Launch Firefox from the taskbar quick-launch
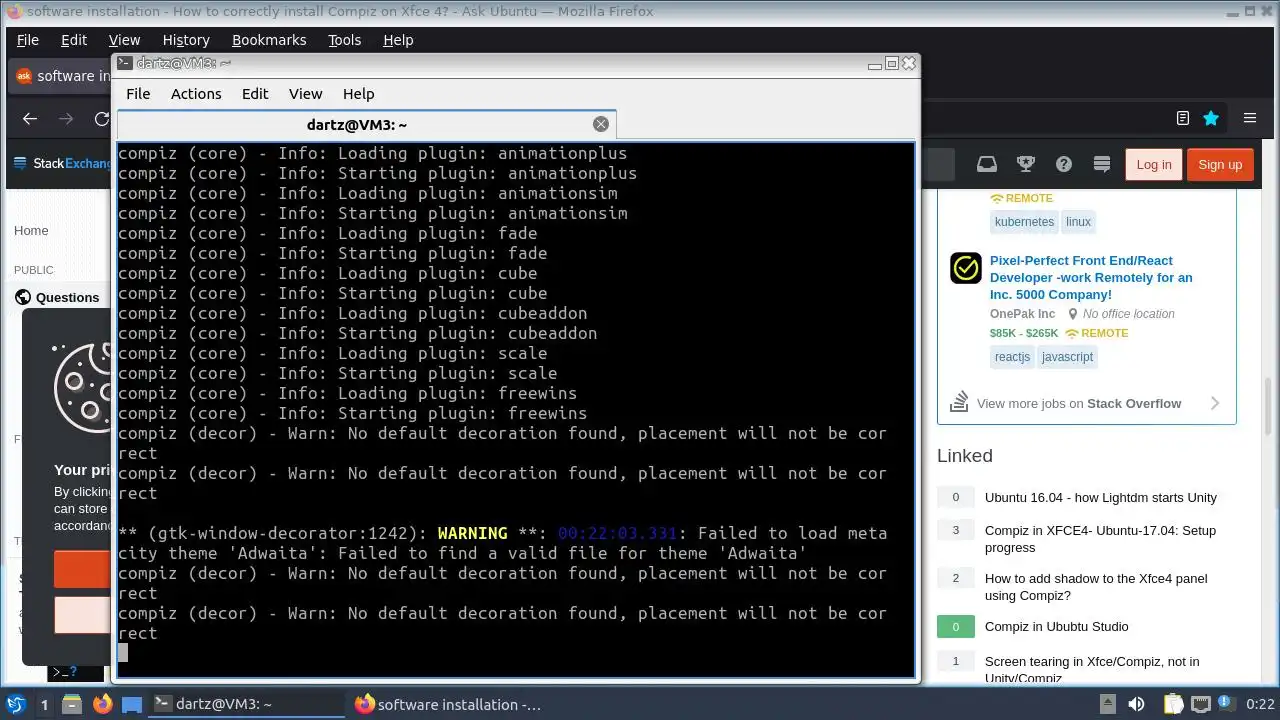Screen dimensions: 1280x720 click(102, 704)
